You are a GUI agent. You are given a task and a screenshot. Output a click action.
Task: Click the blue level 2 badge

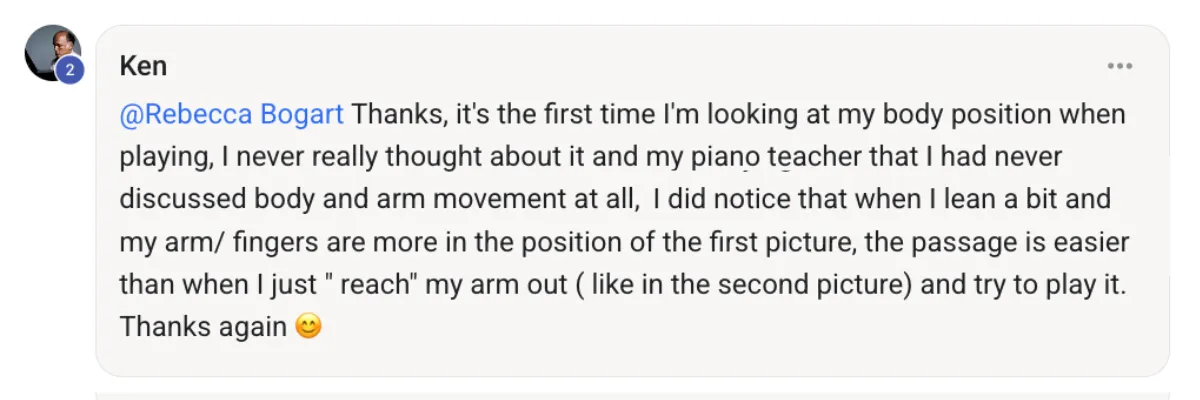pos(69,70)
